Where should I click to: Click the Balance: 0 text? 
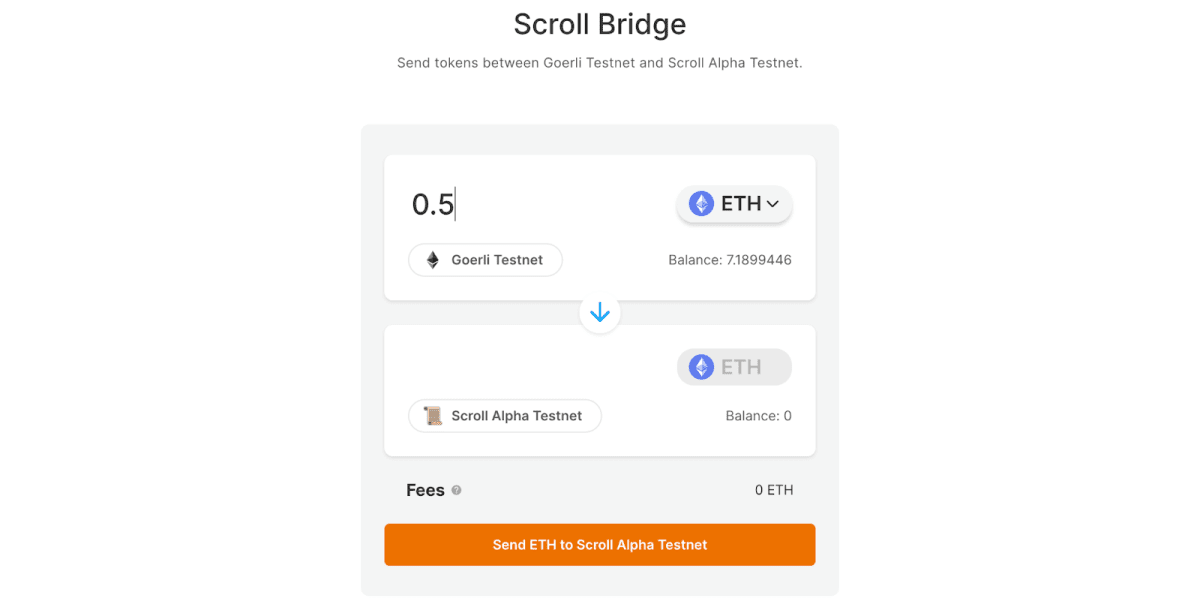tap(758, 416)
